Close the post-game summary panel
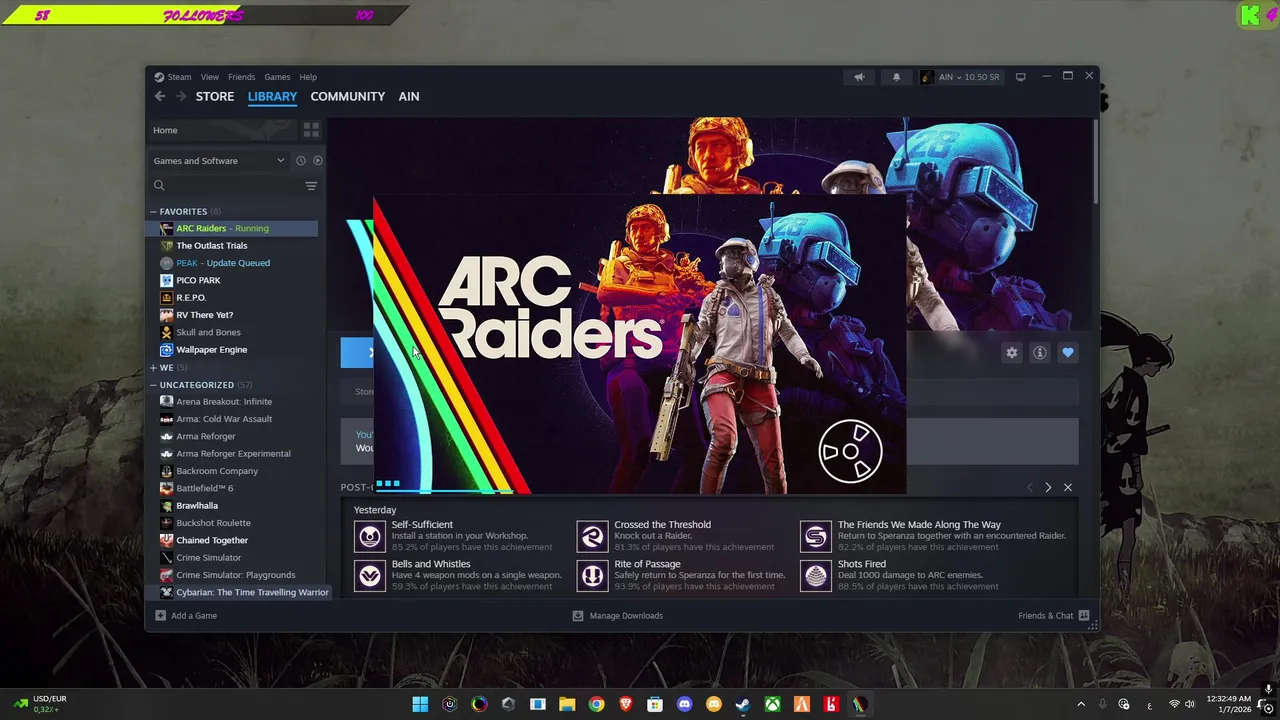 (1068, 487)
